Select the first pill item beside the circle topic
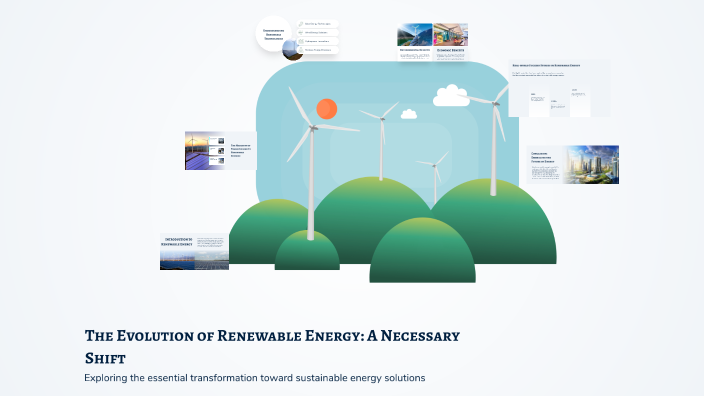704x396 pixels. (x=318, y=24)
